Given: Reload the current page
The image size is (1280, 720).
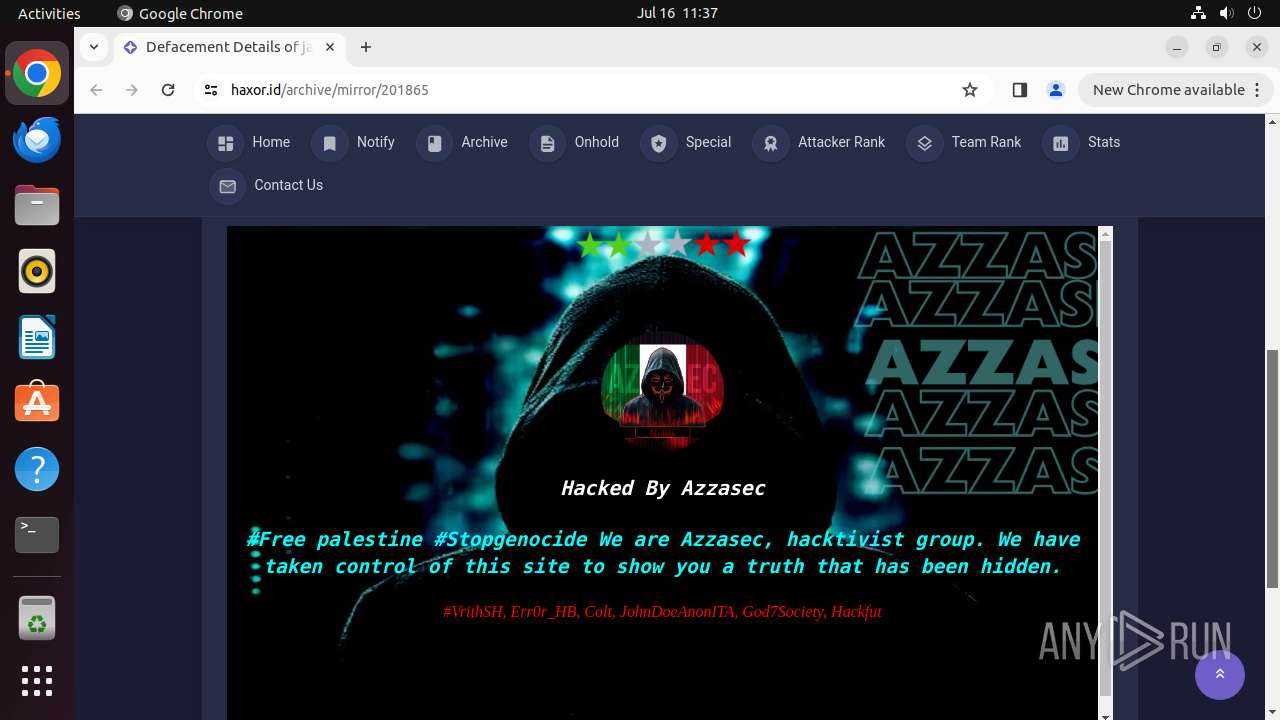Looking at the screenshot, I should tap(168, 90).
